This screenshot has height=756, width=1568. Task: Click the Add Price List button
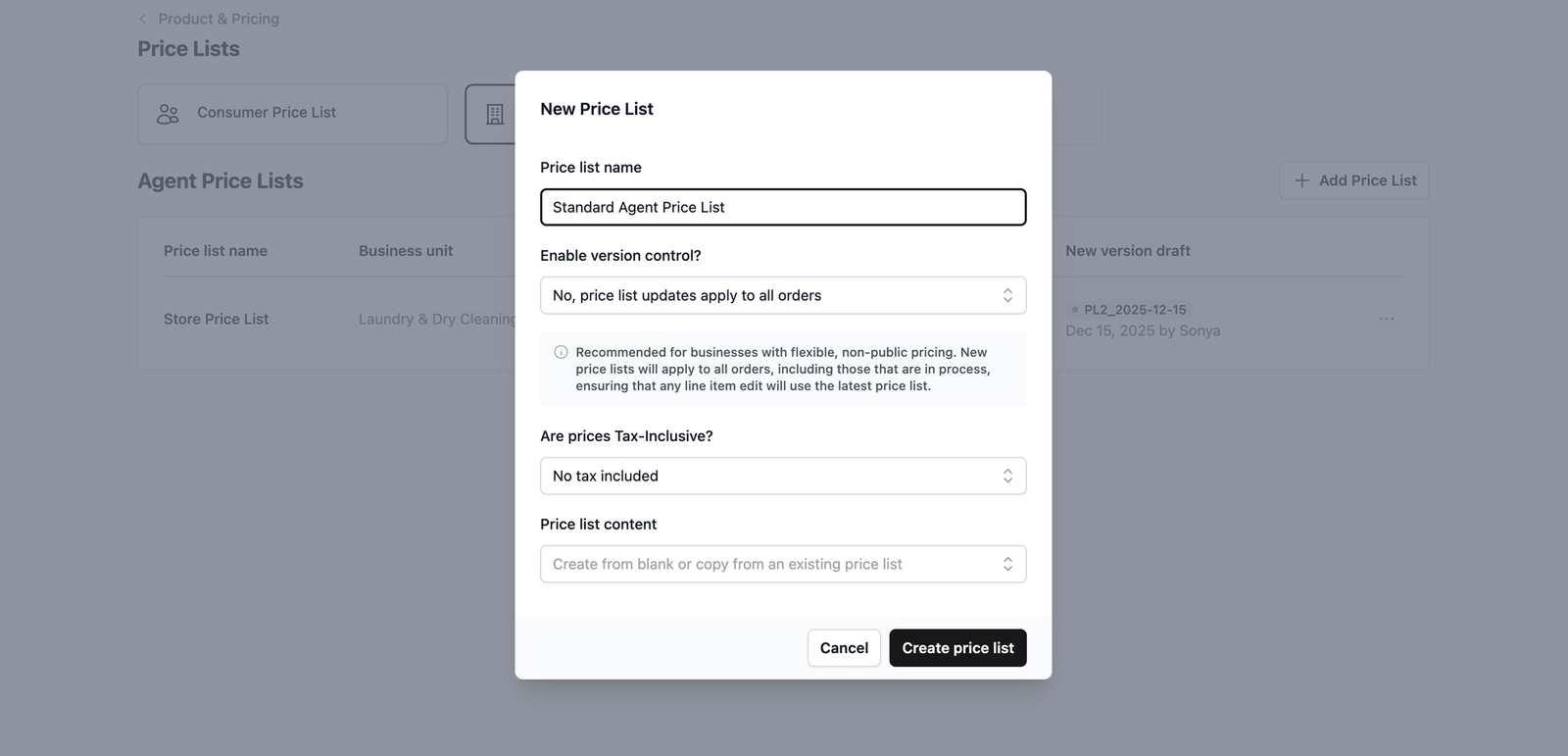click(x=1353, y=180)
